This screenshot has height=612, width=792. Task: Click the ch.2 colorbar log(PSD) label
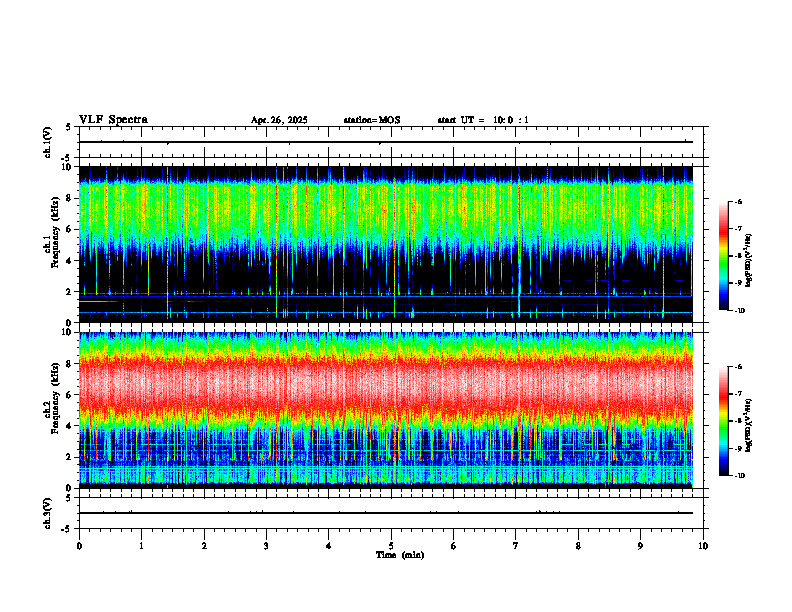[x=749, y=425]
